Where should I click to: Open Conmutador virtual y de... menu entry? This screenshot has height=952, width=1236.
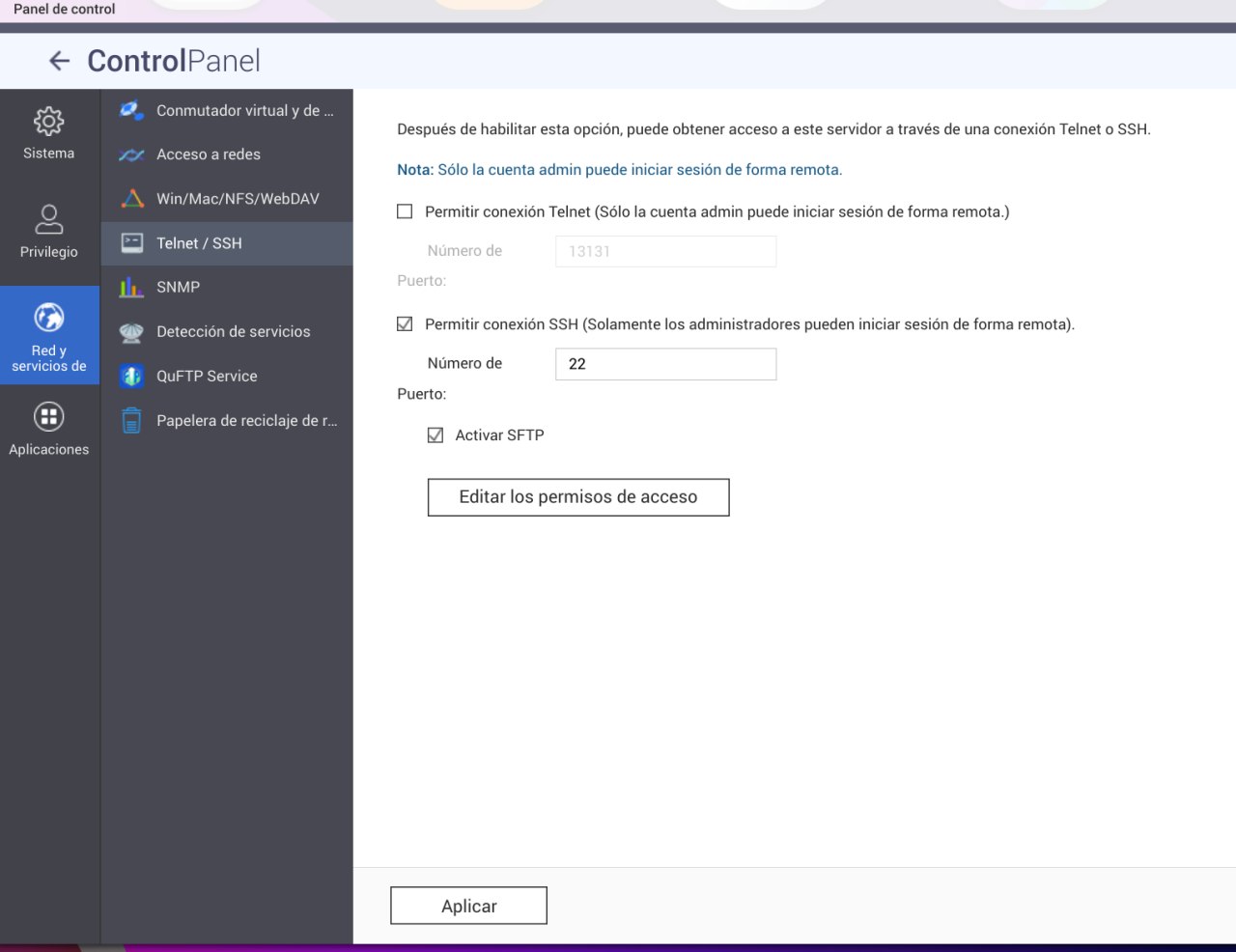tap(227, 110)
